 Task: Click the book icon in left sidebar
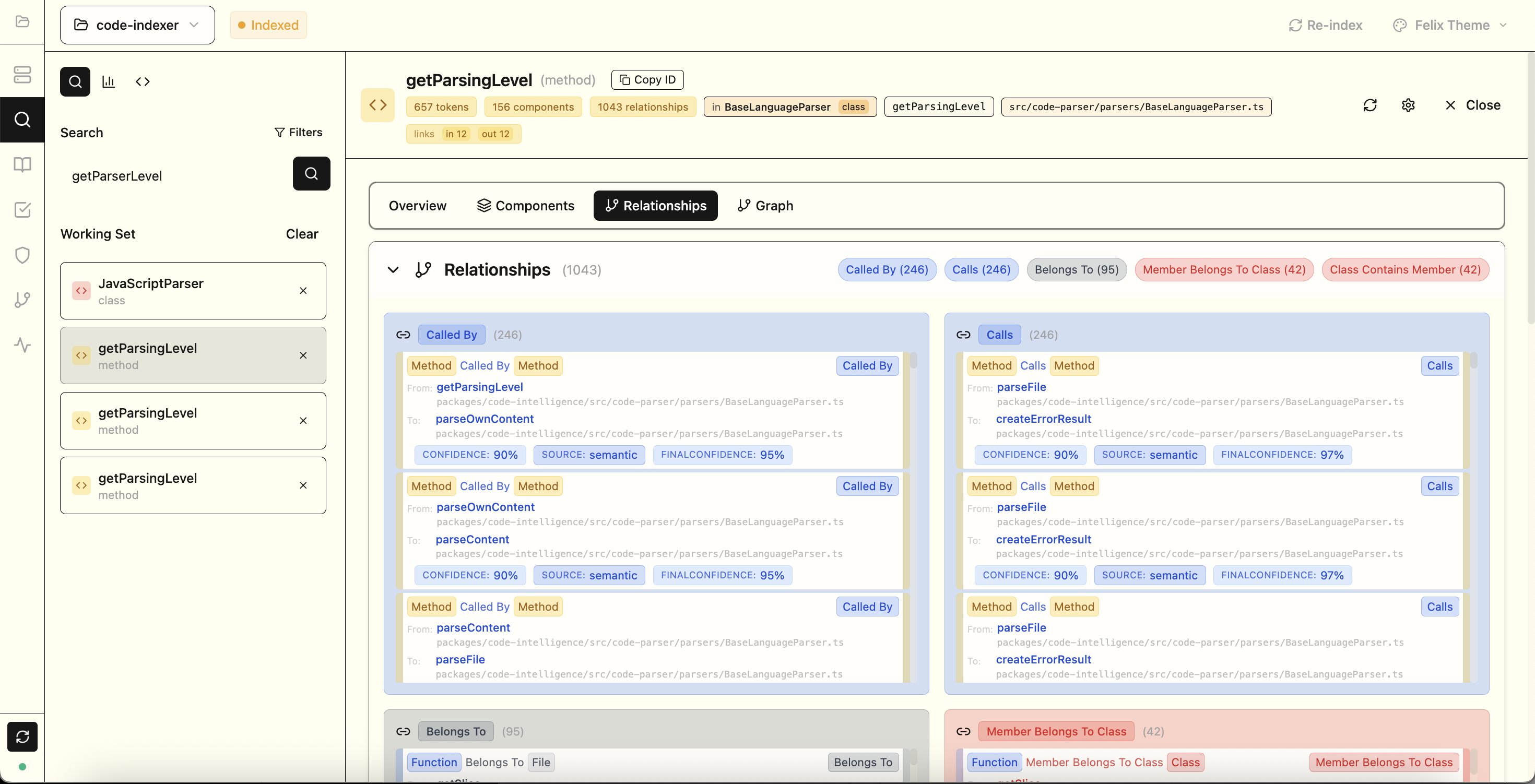pyautogui.click(x=22, y=164)
